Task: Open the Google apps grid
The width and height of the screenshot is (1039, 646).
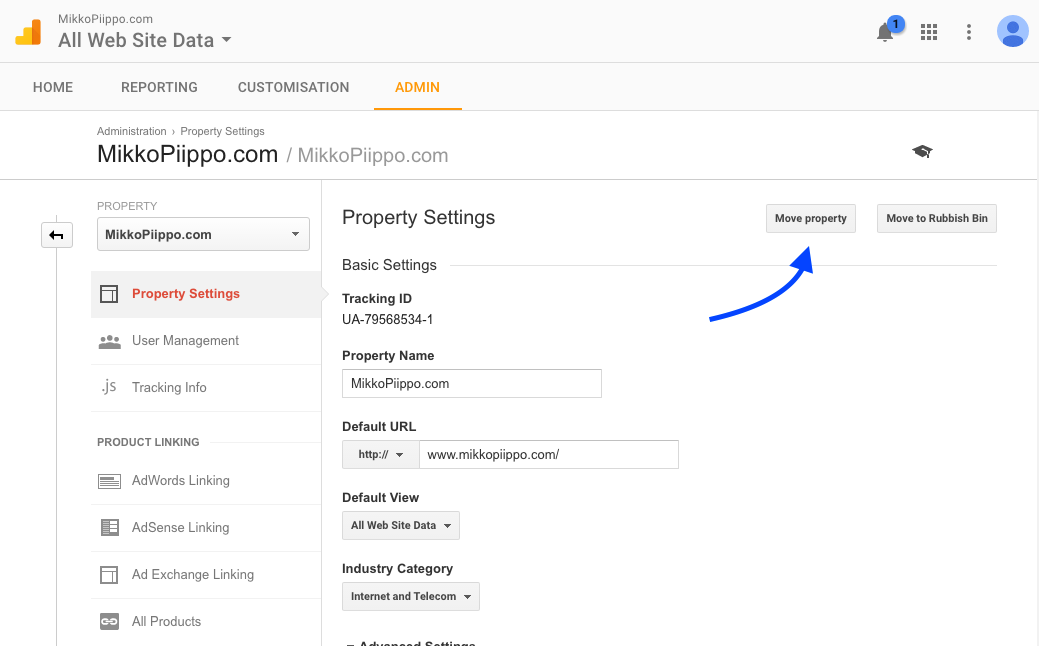Action: pos(928,32)
